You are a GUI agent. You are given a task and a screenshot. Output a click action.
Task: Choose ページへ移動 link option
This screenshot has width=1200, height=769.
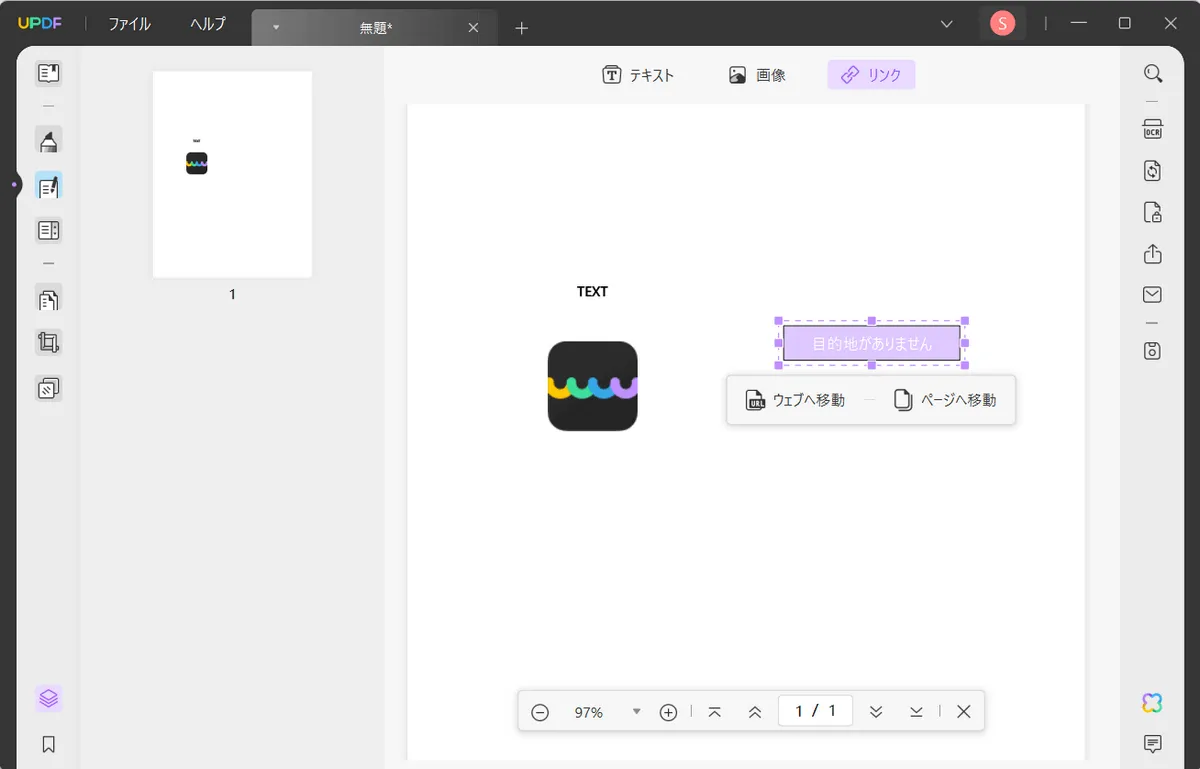[945, 400]
